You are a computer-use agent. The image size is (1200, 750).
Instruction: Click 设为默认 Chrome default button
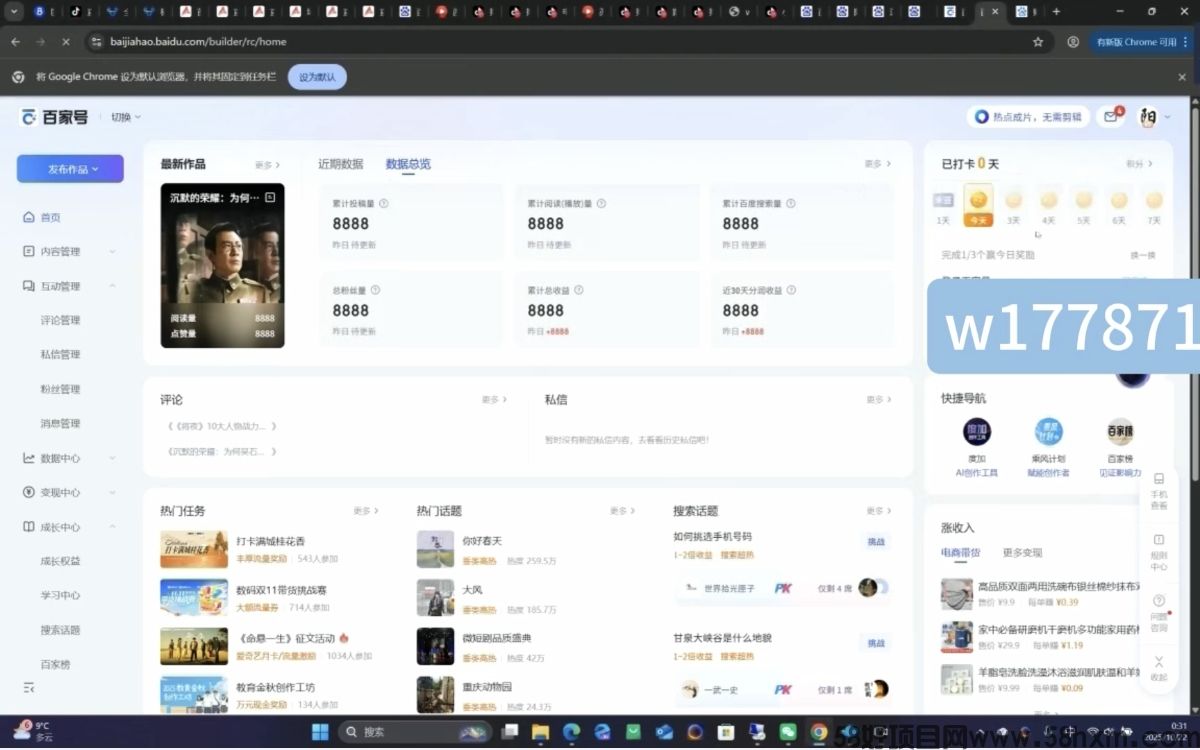[317, 77]
